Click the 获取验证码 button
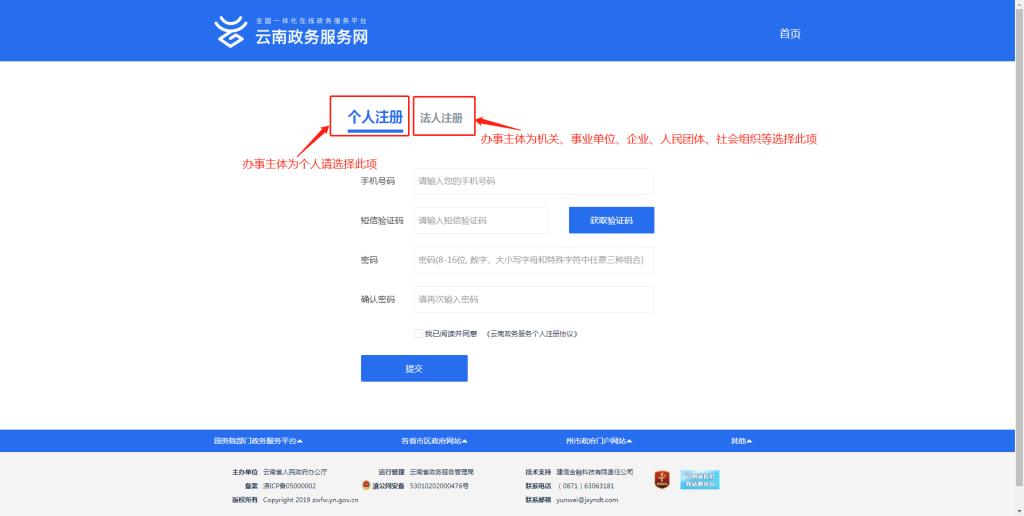The height and width of the screenshot is (516, 1024). 611,220
